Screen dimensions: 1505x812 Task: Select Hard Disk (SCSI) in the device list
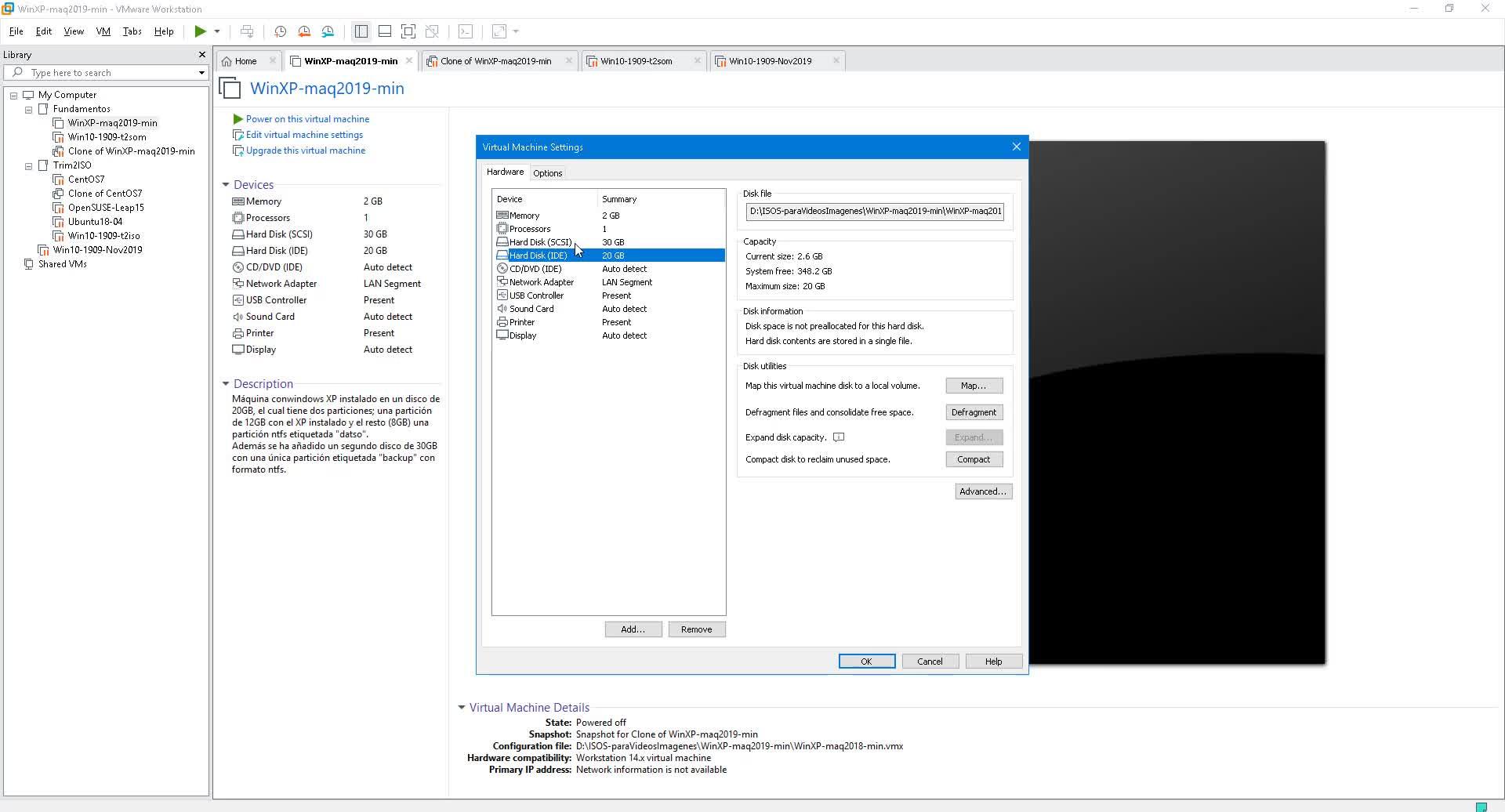[x=540, y=242]
